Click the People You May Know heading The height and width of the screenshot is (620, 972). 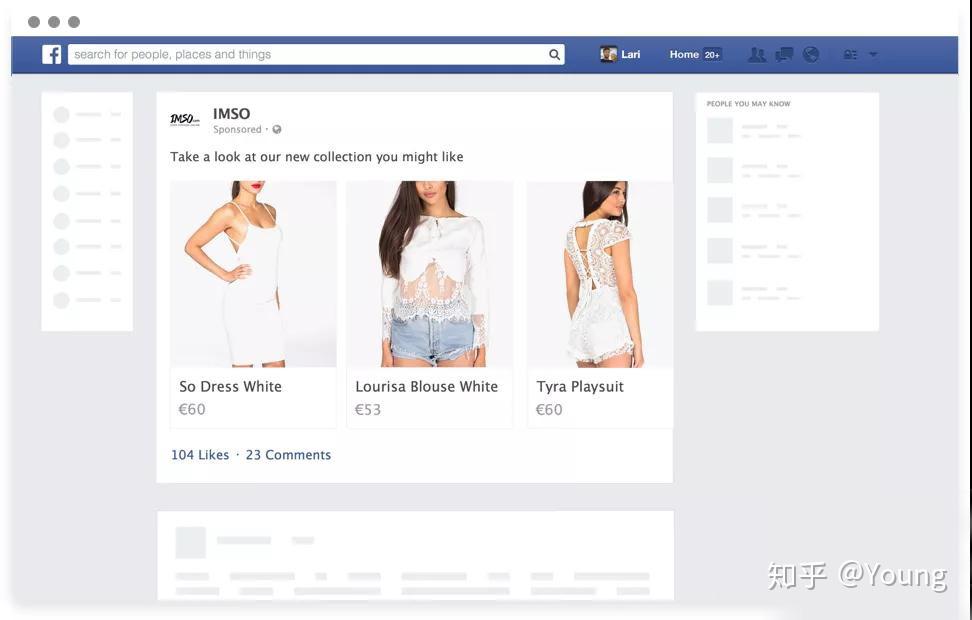coord(748,104)
